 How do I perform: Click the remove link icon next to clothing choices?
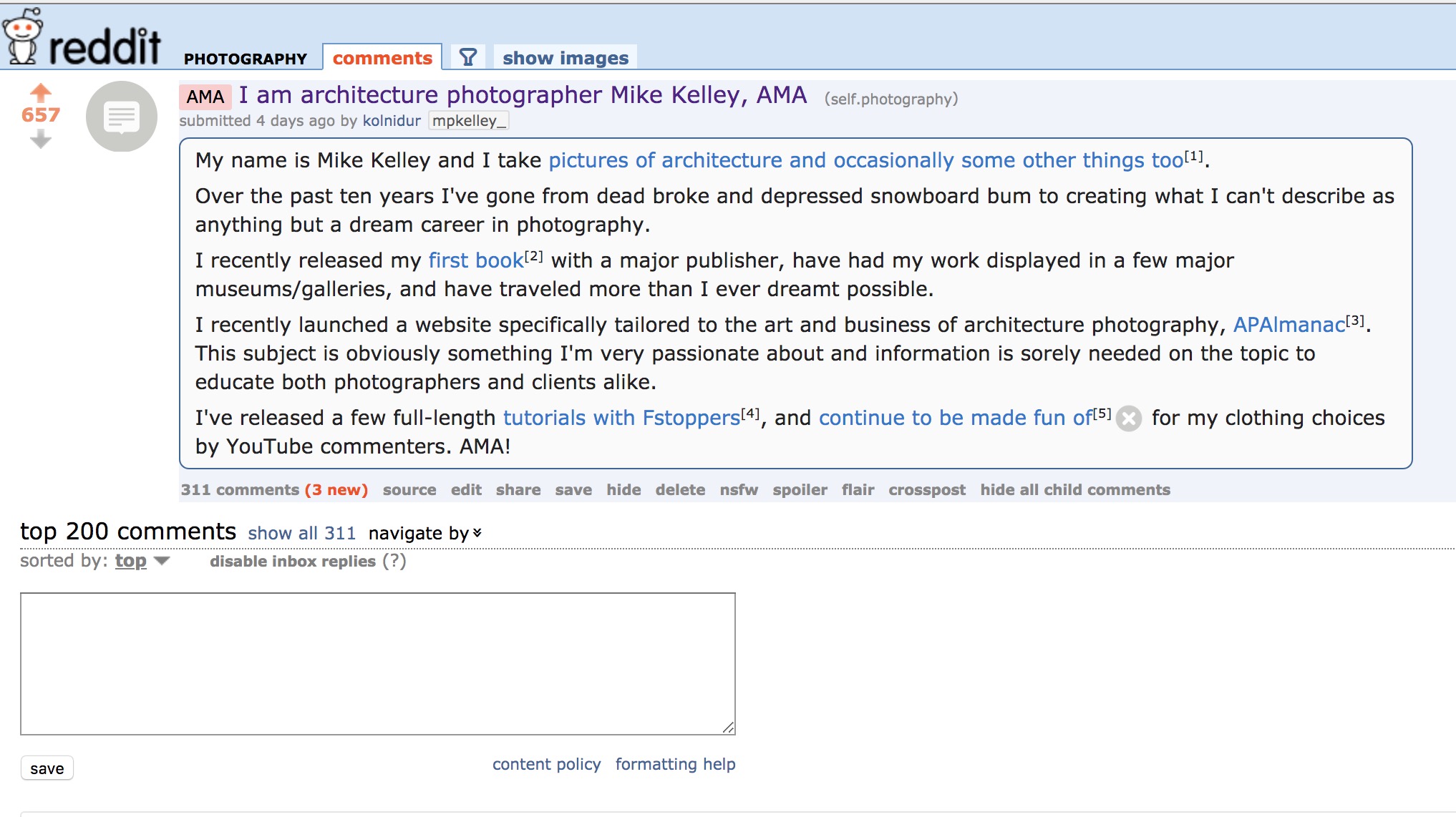click(1131, 418)
